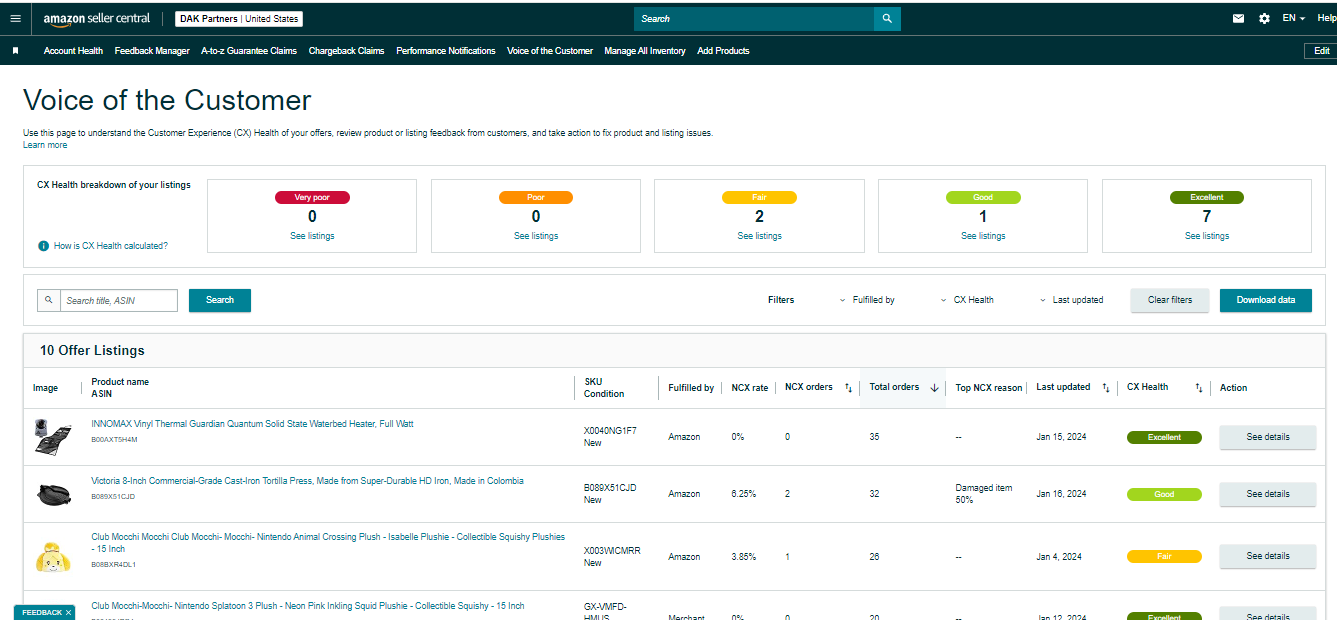The width and height of the screenshot is (1337, 620).
Task: Sort by NCX orders arrows icon
Action: pos(848,388)
